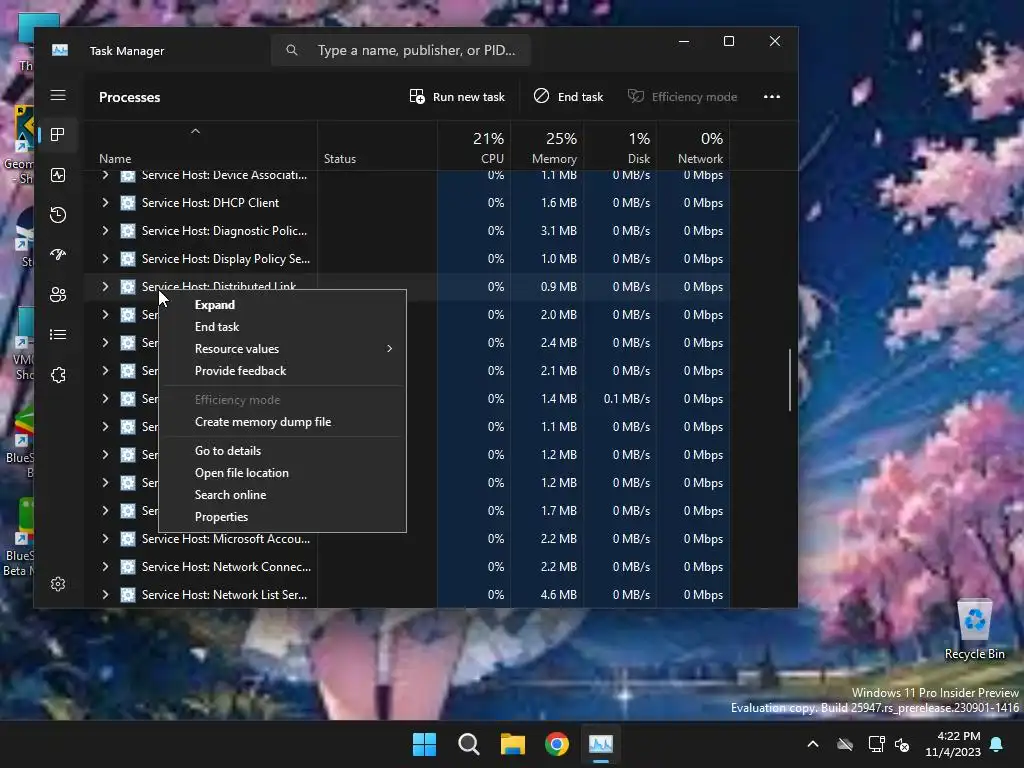Sort by Memory column header

point(547,147)
